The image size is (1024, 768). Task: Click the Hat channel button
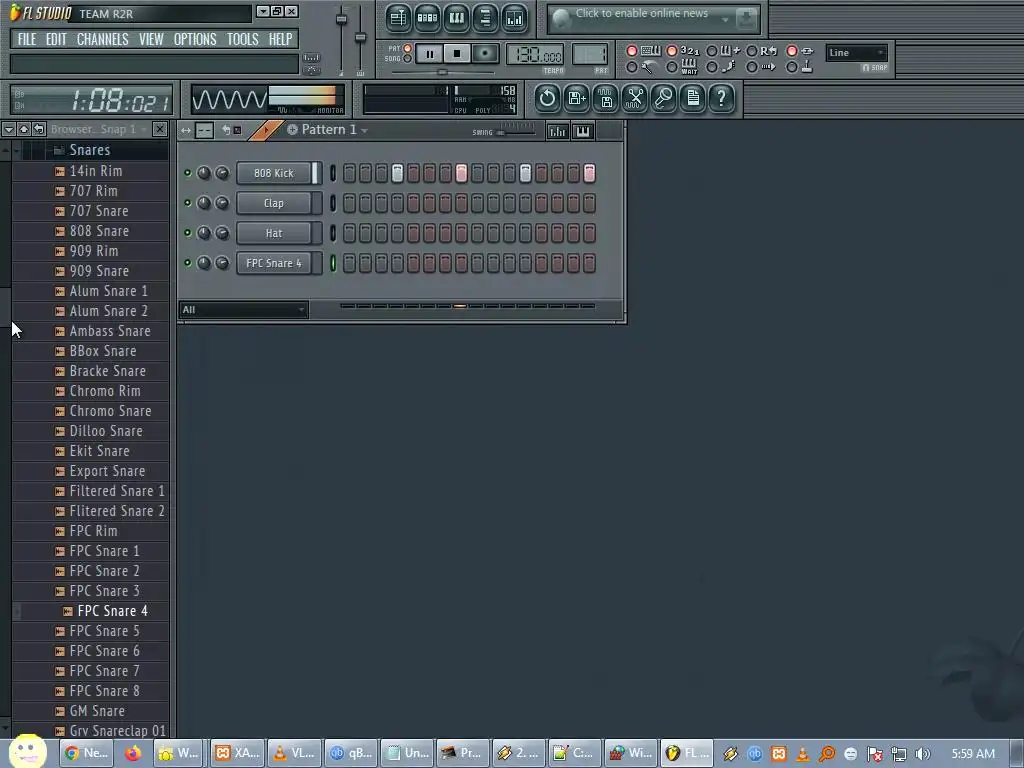point(274,233)
